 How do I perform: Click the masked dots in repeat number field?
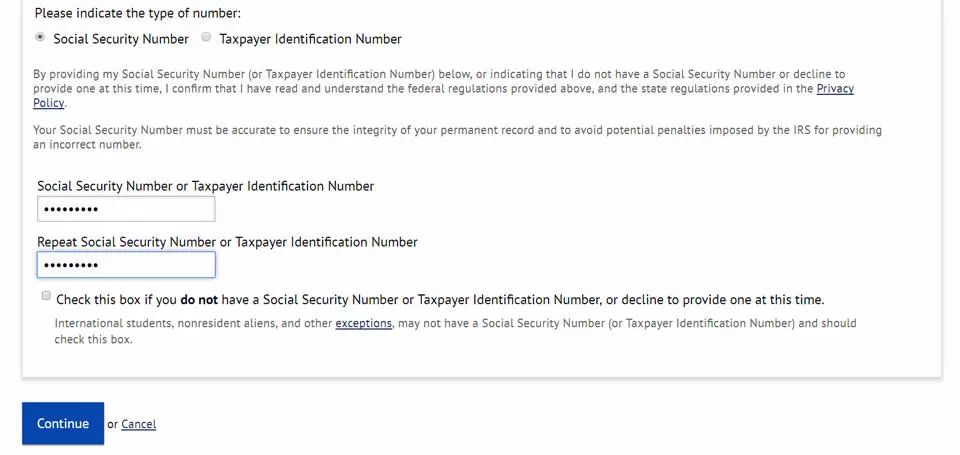[x=72, y=266]
